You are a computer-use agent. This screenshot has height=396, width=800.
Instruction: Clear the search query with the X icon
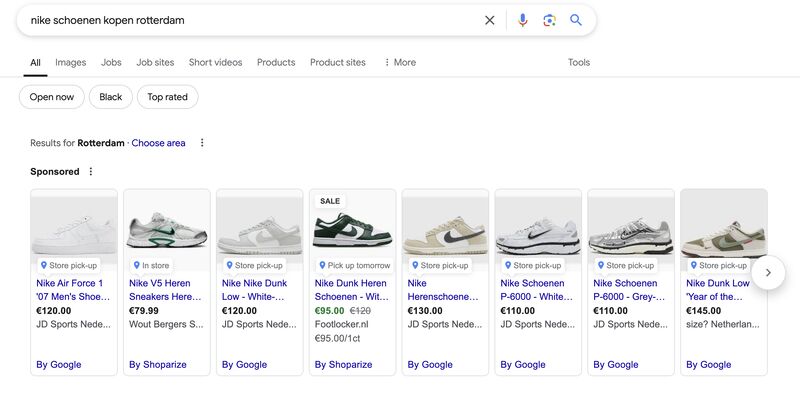tap(489, 20)
